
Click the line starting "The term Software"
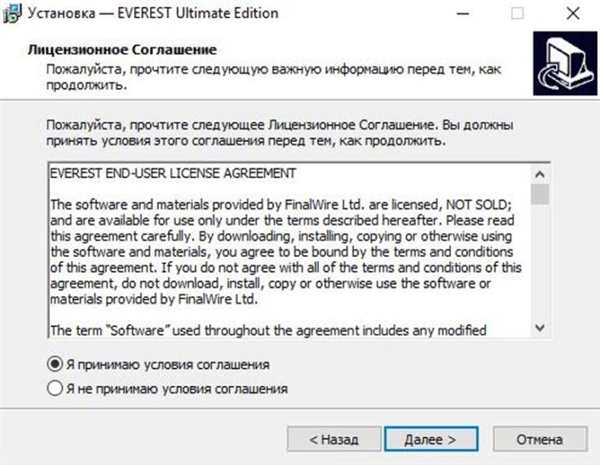pos(268,330)
